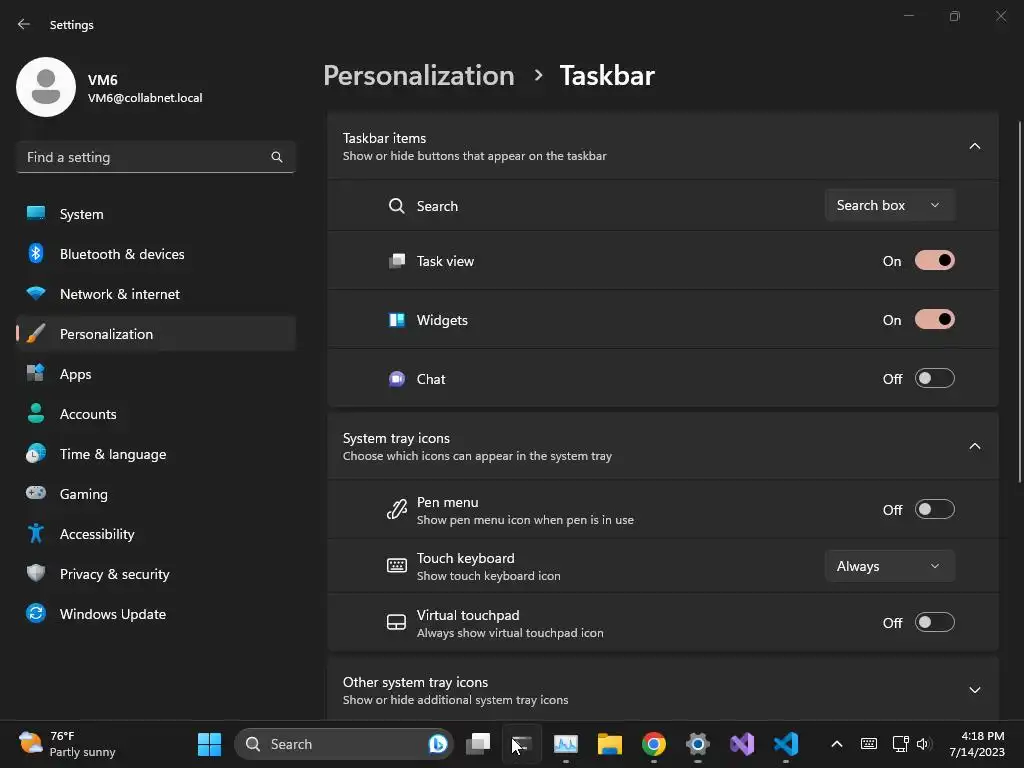Click the Settings gear taskbar icon

697,744
